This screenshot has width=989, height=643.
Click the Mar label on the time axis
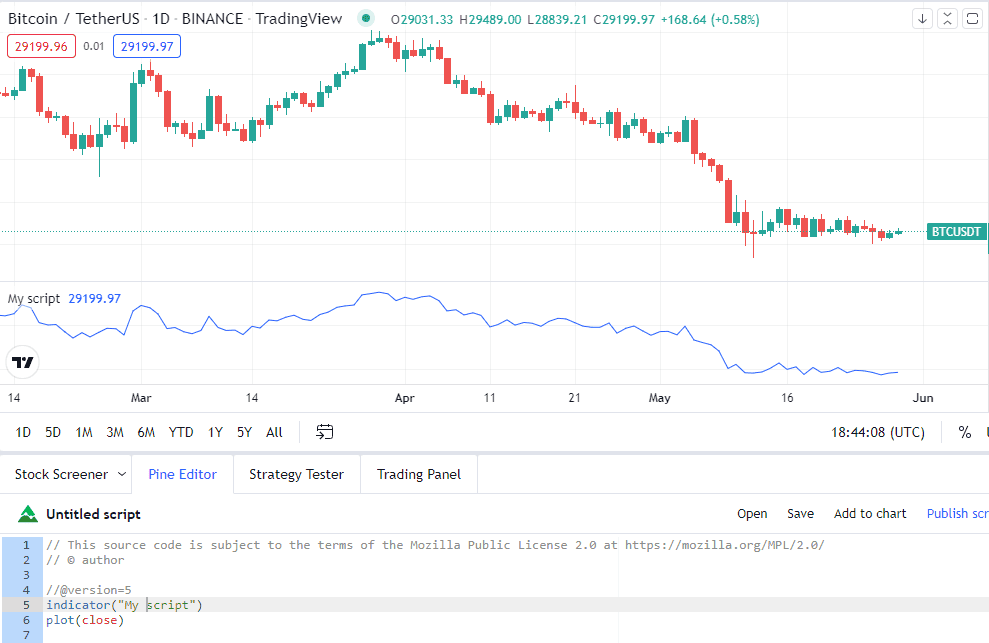point(141,398)
